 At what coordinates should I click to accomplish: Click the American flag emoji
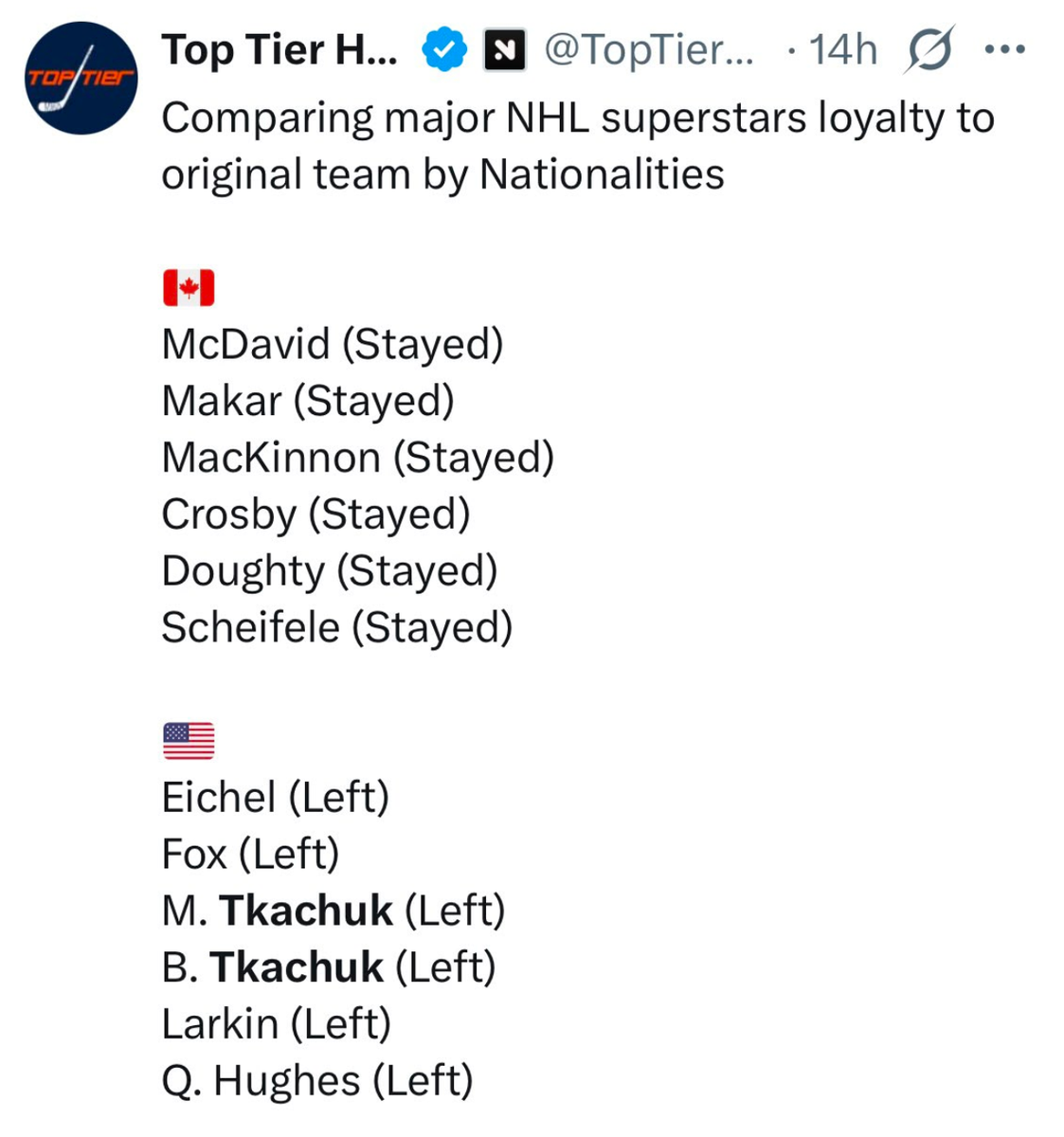189,741
